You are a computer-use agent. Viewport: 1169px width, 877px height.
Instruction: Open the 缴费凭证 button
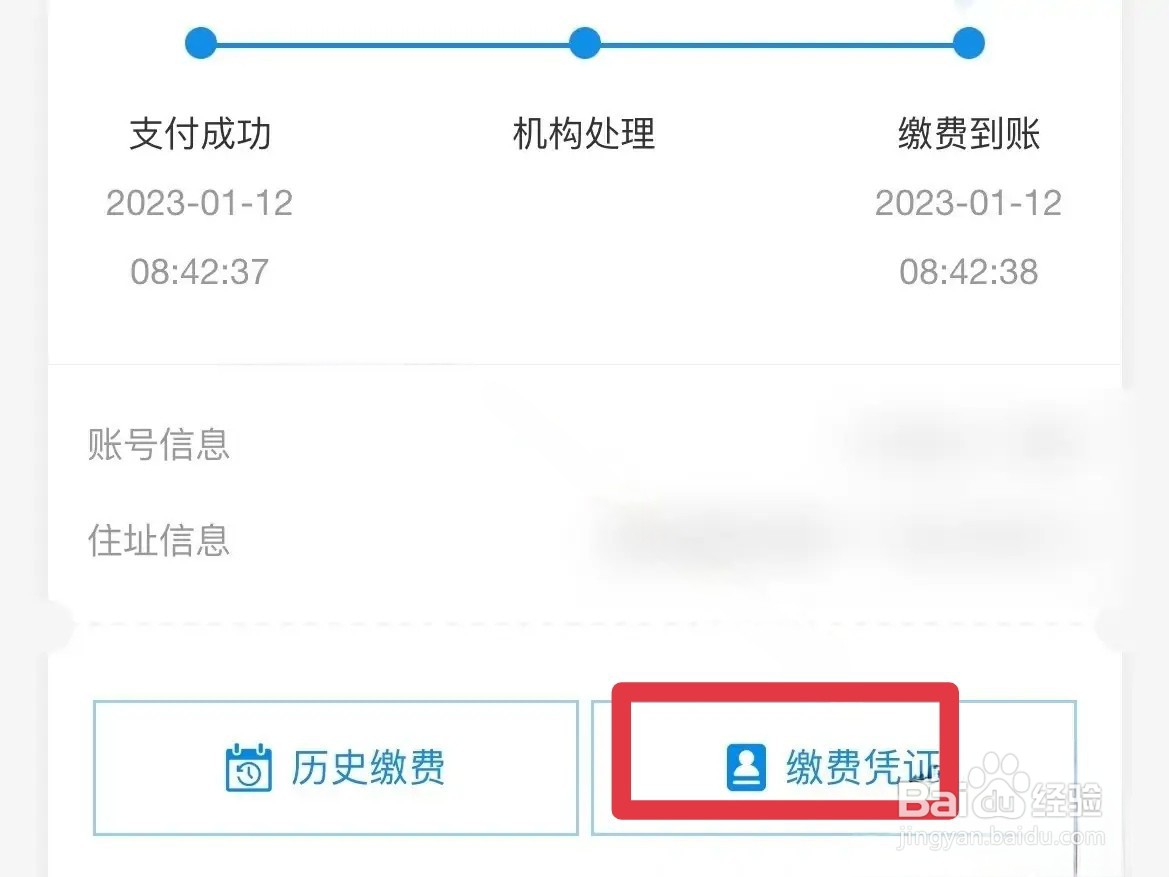(x=834, y=767)
